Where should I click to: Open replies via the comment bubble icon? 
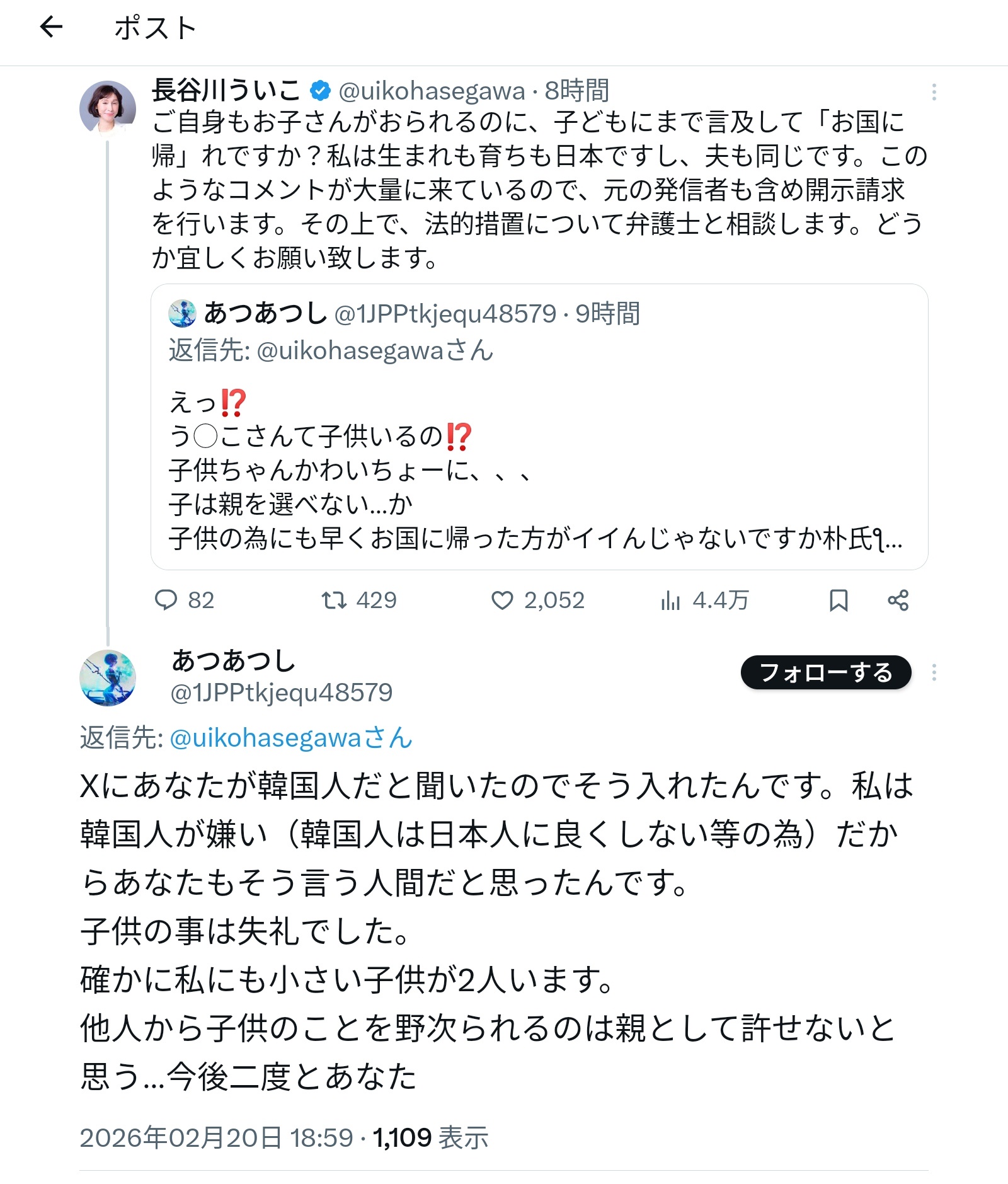pos(166,599)
